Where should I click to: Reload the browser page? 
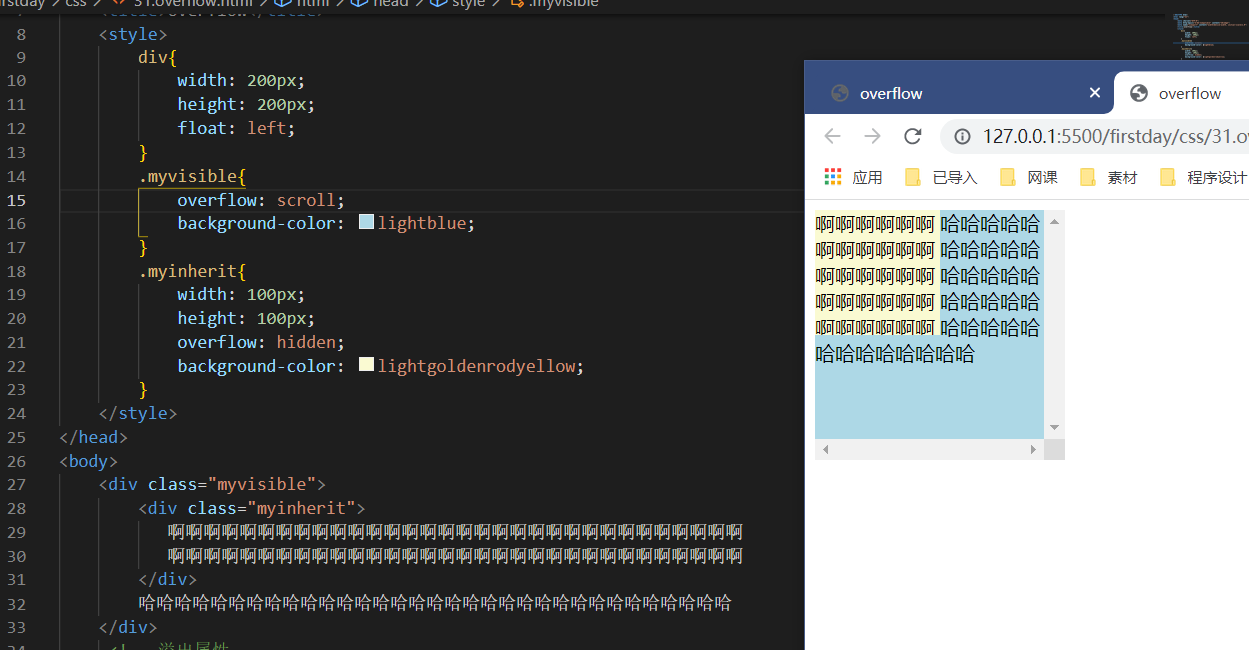[912, 136]
